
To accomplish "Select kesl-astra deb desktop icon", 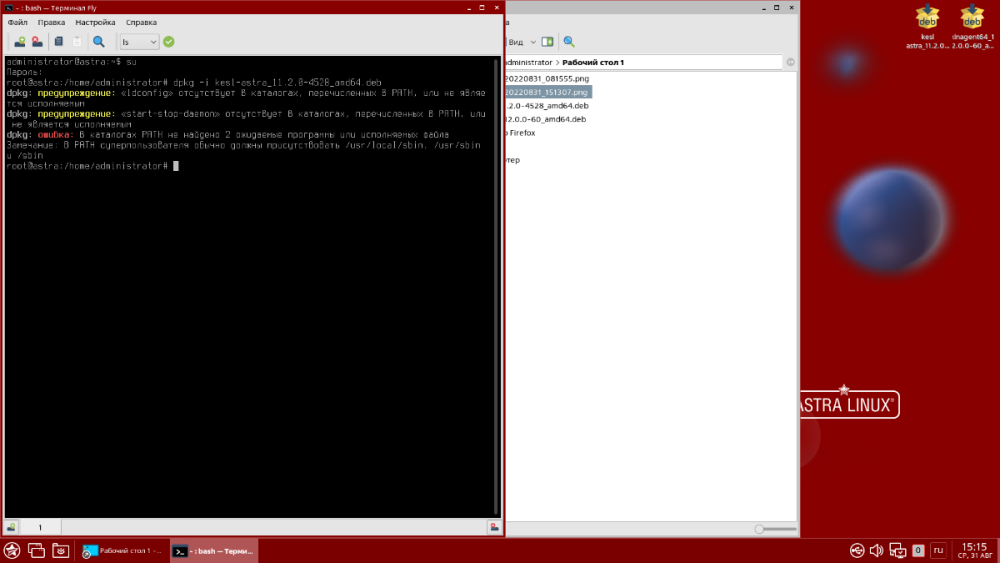I will [x=927, y=27].
